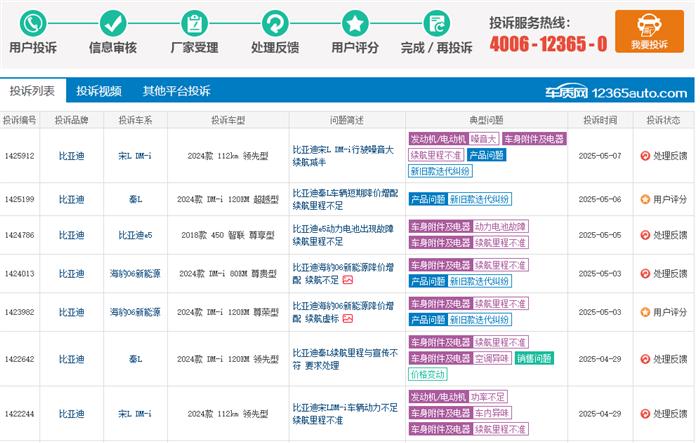The image size is (700, 443).
Task: Open brand link 比亚迪 in row 1425912
Action: click(71, 156)
